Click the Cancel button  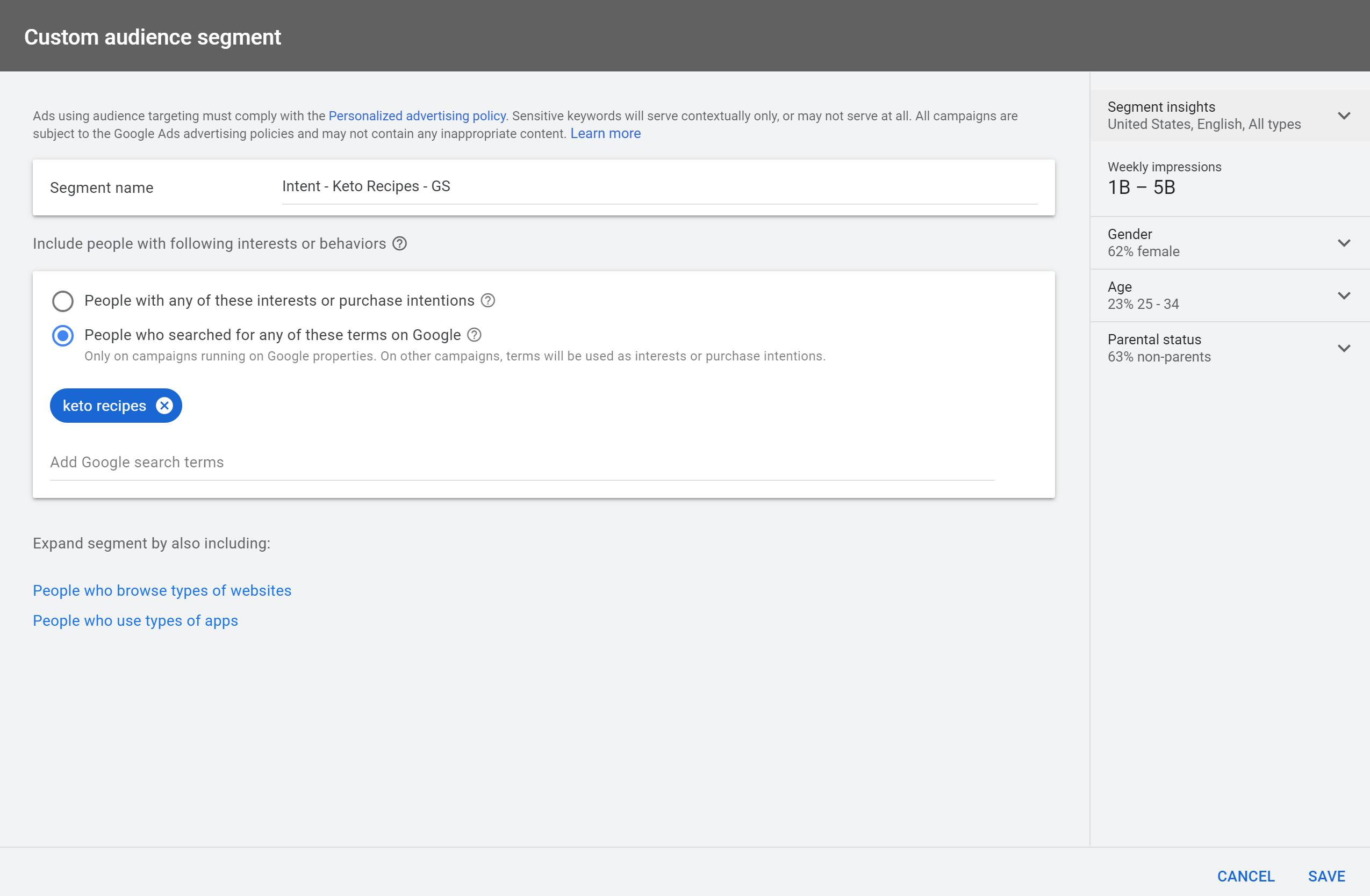tap(1245, 876)
